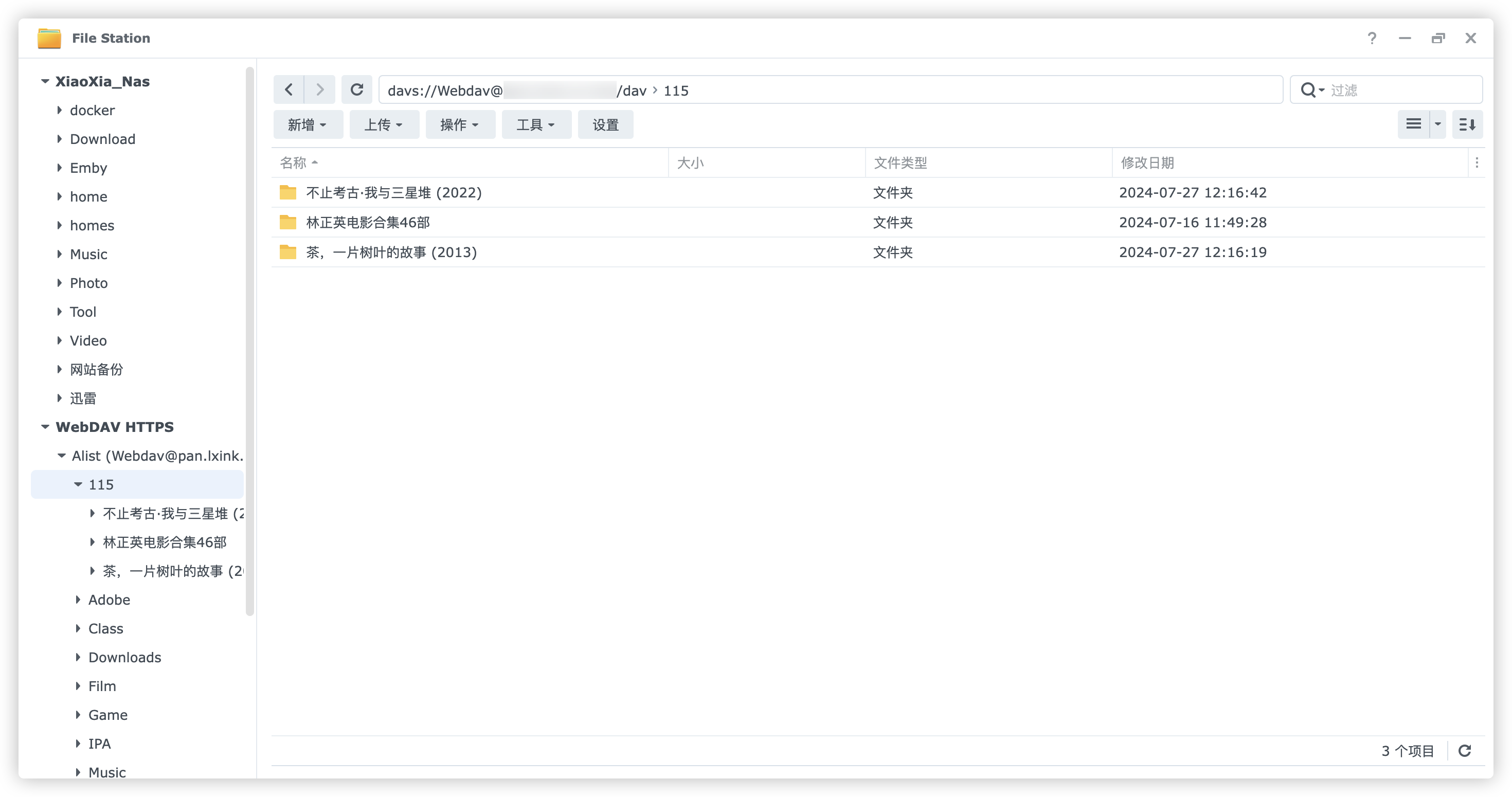Collapse the XiaoXia_Nas tree root
The image size is (1512, 797).
coord(45,81)
